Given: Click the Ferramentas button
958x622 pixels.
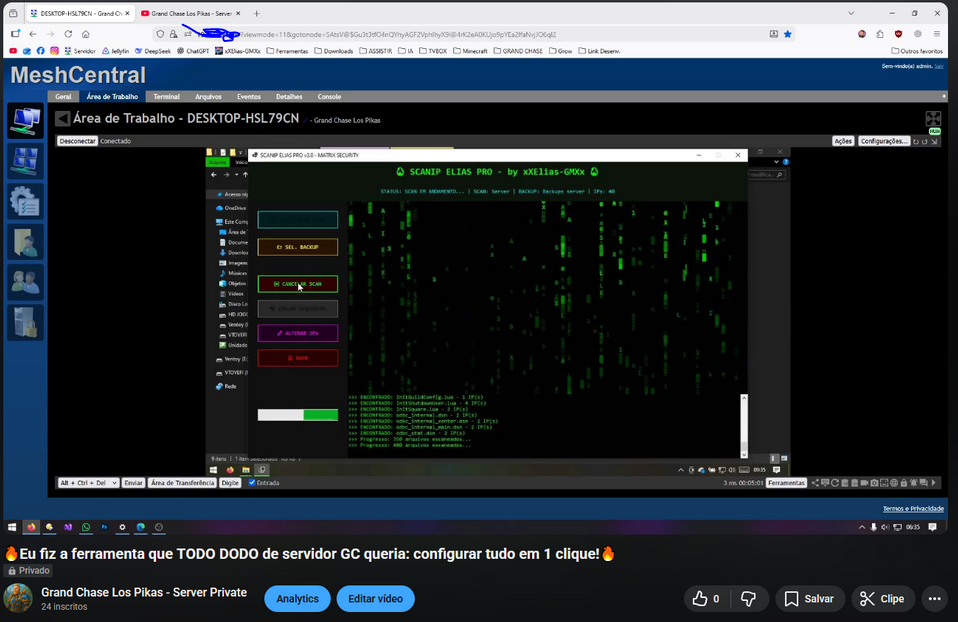Looking at the screenshot, I should click(x=786, y=483).
